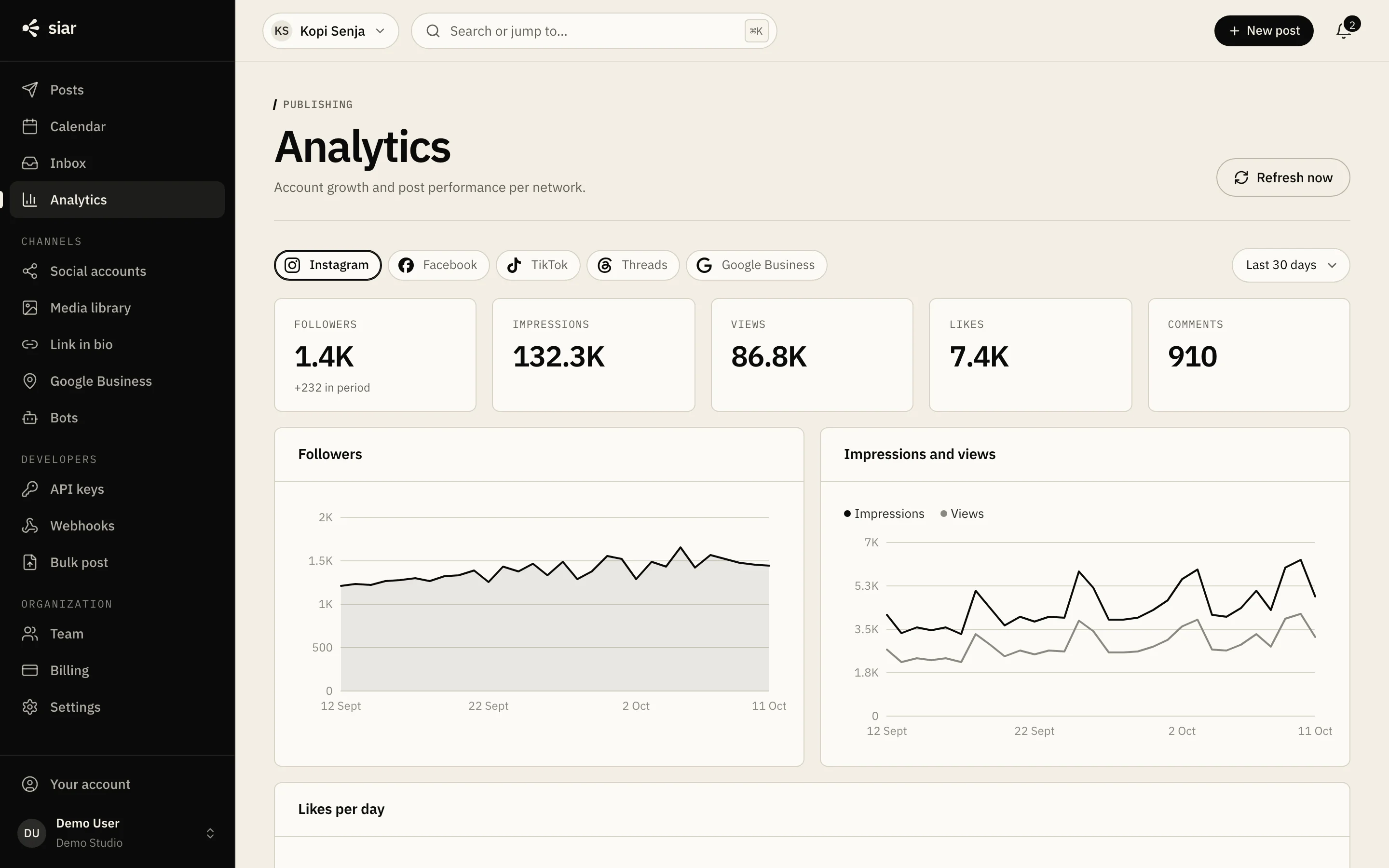
Task: Click the Followers stat card
Action: pyautogui.click(x=375, y=355)
